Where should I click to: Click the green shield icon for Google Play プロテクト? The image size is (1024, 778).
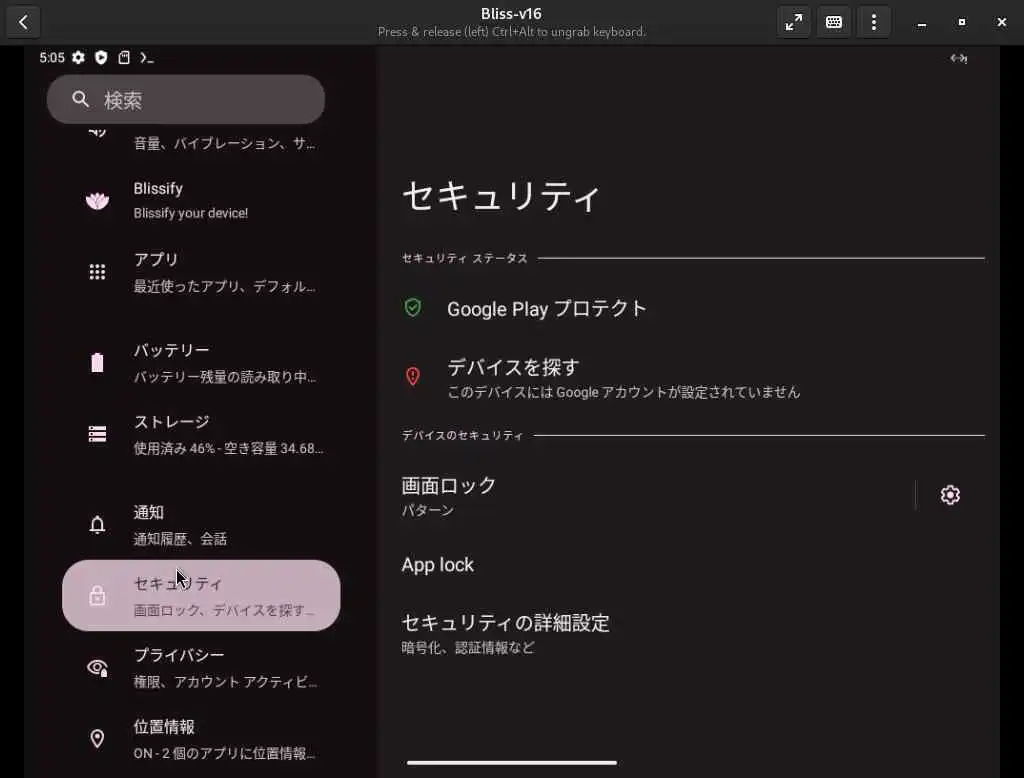(x=413, y=308)
